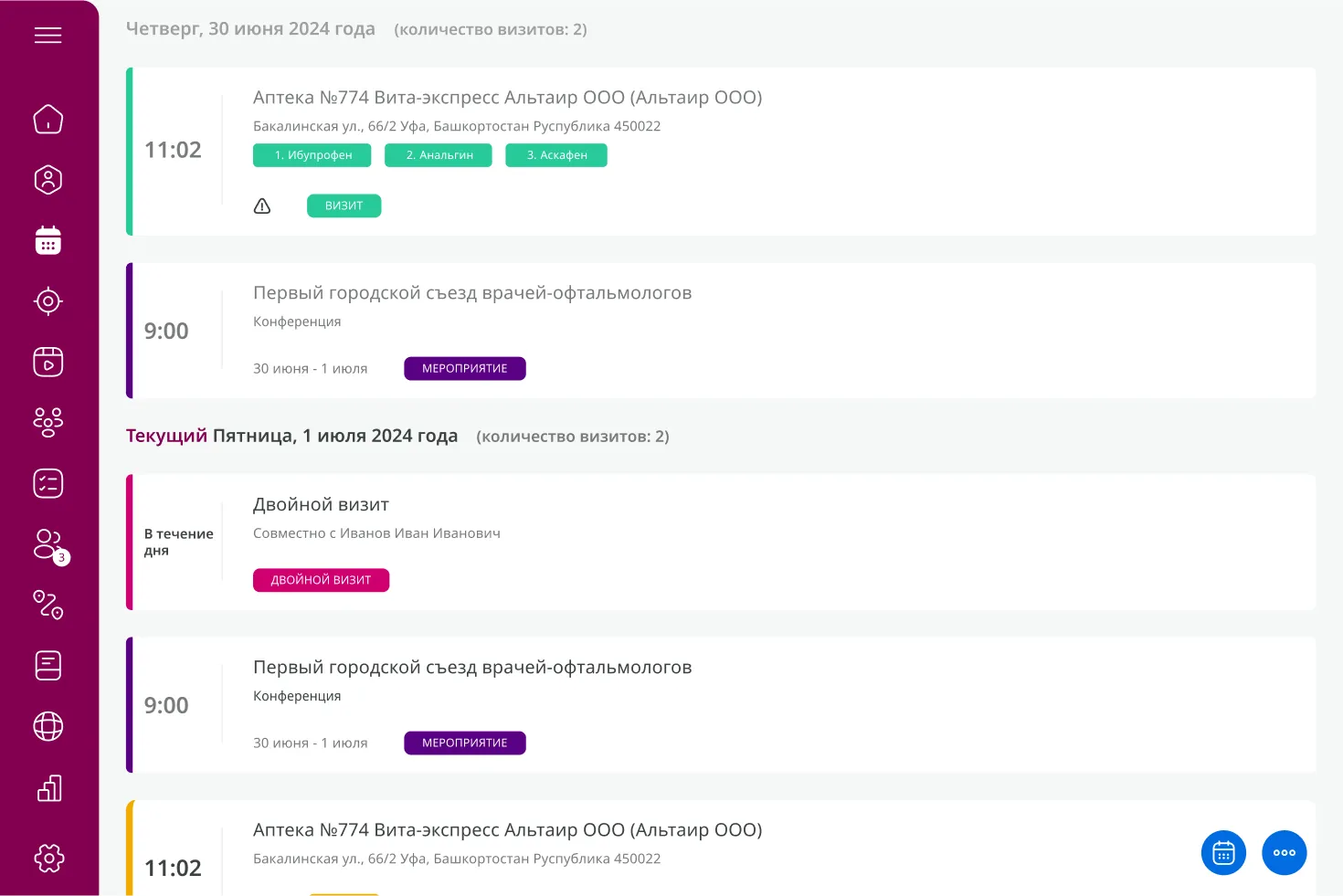Click the warning triangle on pharmacy visit
1343x896 pixels.
(262, 206)
